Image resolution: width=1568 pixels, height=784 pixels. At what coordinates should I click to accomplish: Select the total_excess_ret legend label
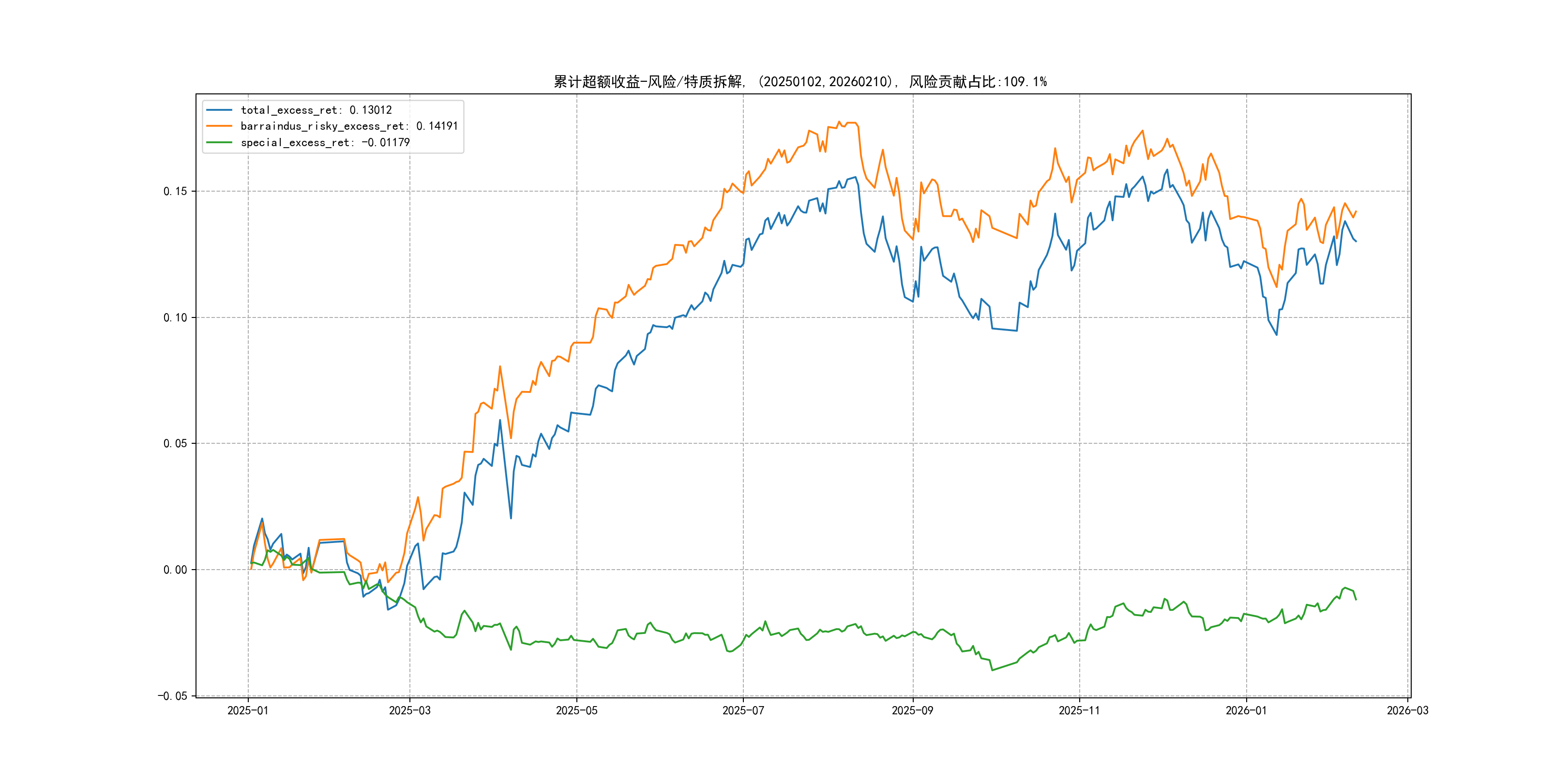pos(316,110)
